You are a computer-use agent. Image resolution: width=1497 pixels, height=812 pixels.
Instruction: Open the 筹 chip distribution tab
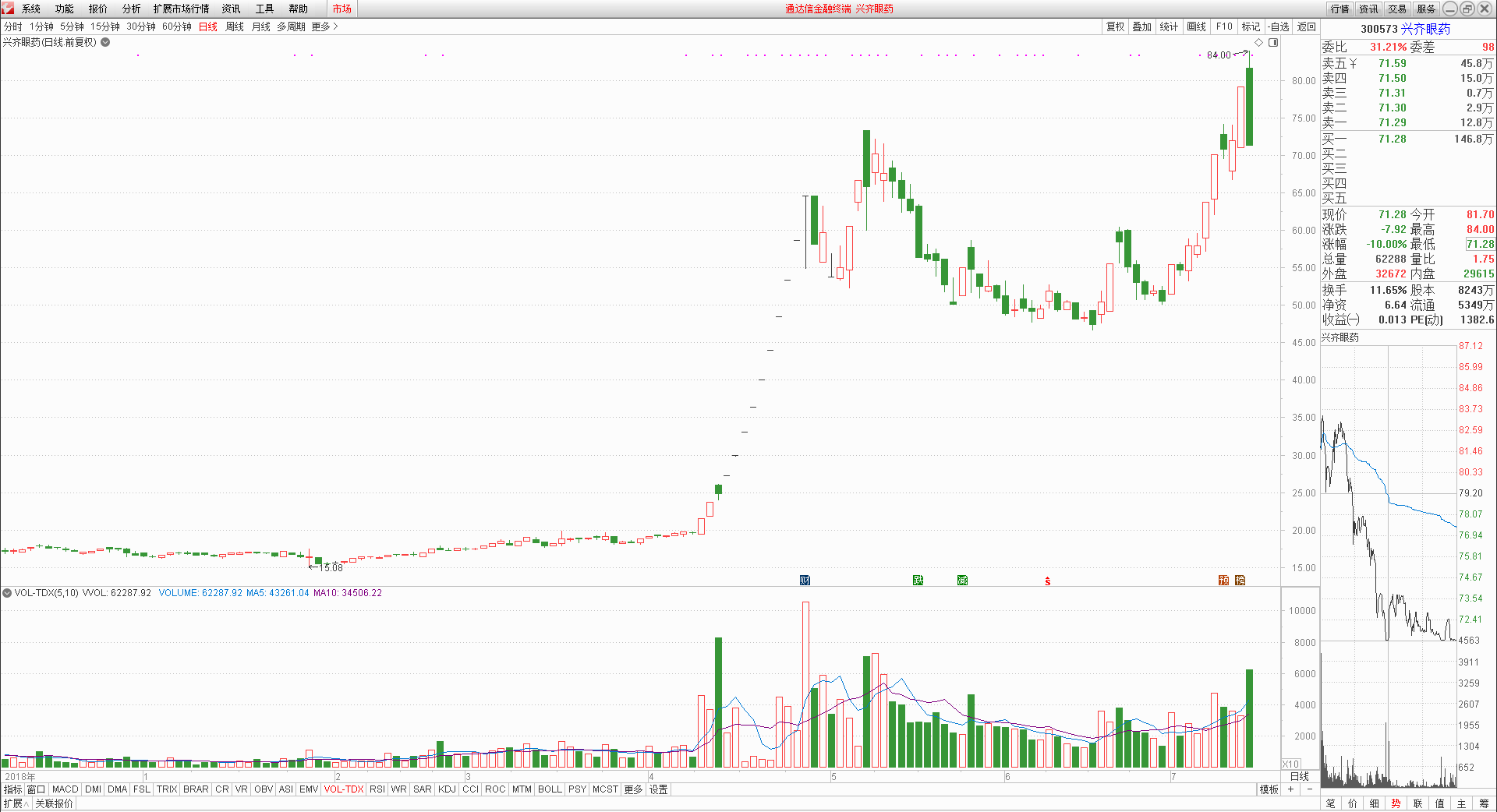[x=1484, y=803]
